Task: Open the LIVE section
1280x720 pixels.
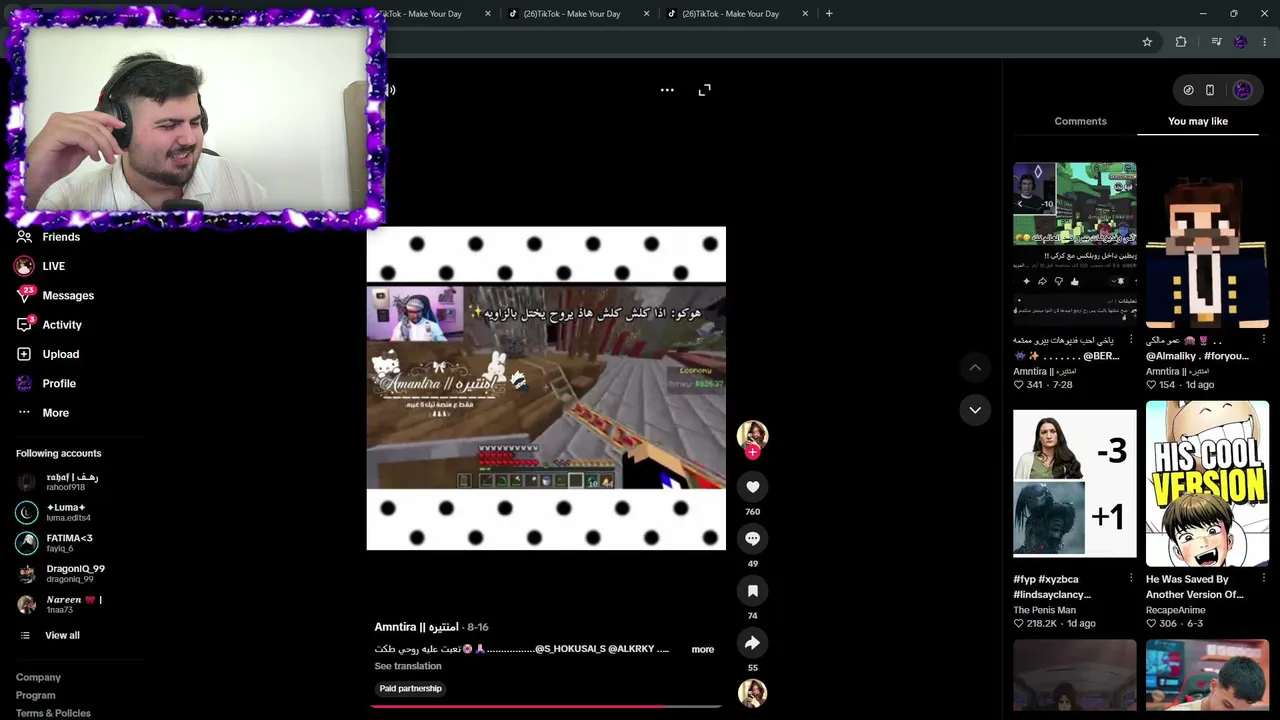Action: pyautogui.click(x=40, y=266)
